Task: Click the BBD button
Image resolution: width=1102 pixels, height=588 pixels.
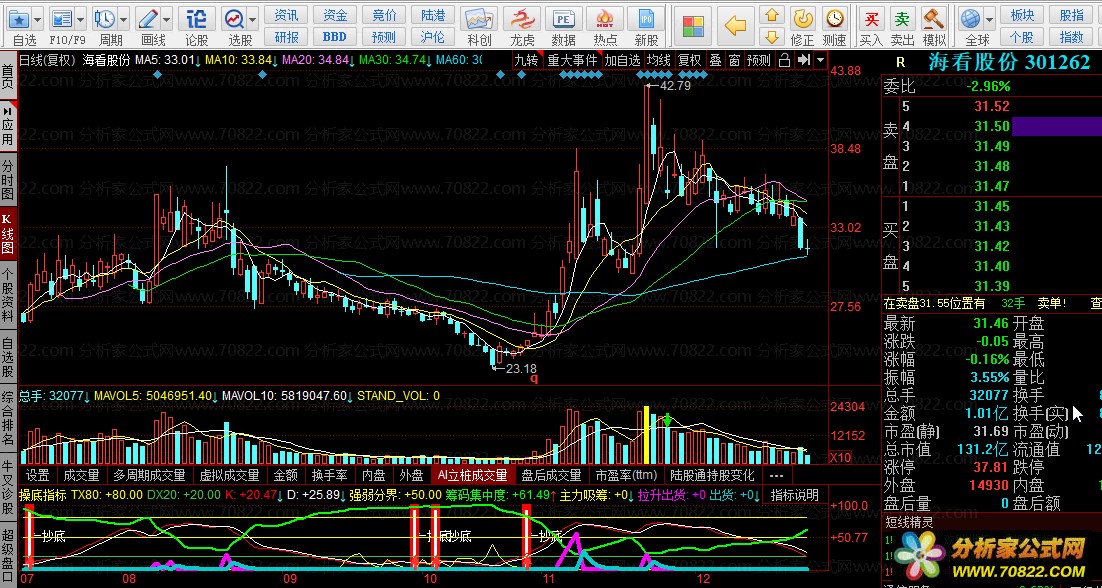Action: (335, 37)
